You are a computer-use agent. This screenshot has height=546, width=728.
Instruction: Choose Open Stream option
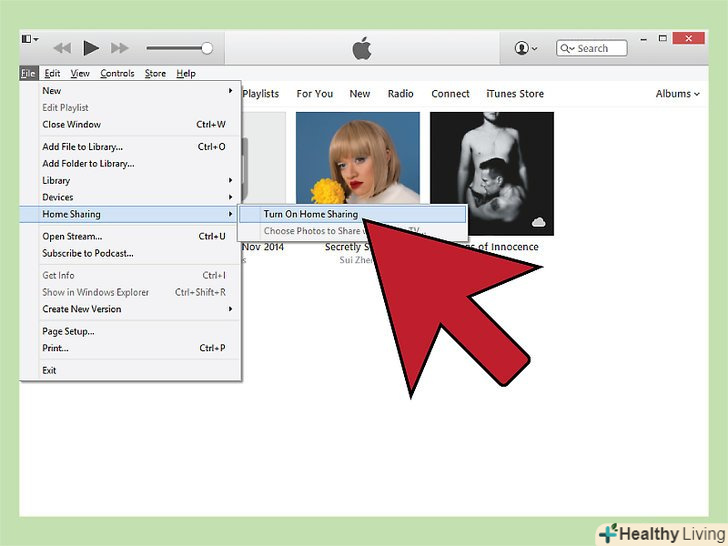tap(130, 236)
